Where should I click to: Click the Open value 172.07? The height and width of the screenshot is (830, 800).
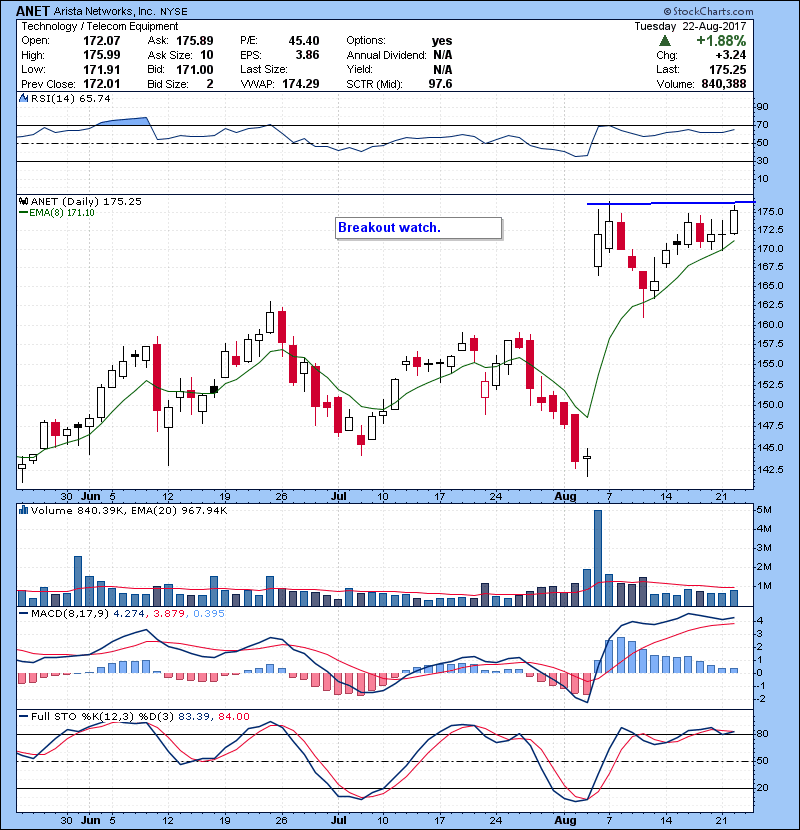[x=102, y=41]
